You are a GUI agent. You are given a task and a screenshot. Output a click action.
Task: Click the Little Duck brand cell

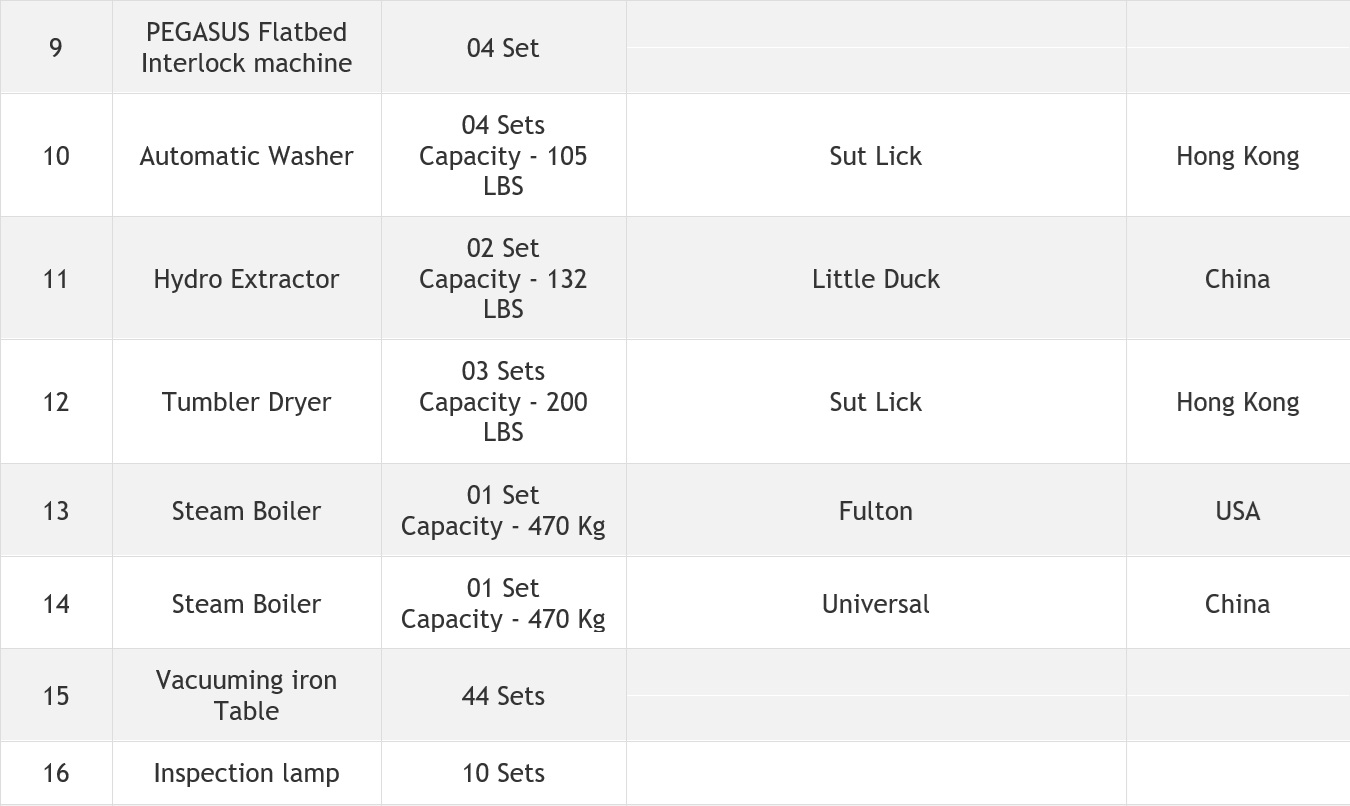[875, 279]
